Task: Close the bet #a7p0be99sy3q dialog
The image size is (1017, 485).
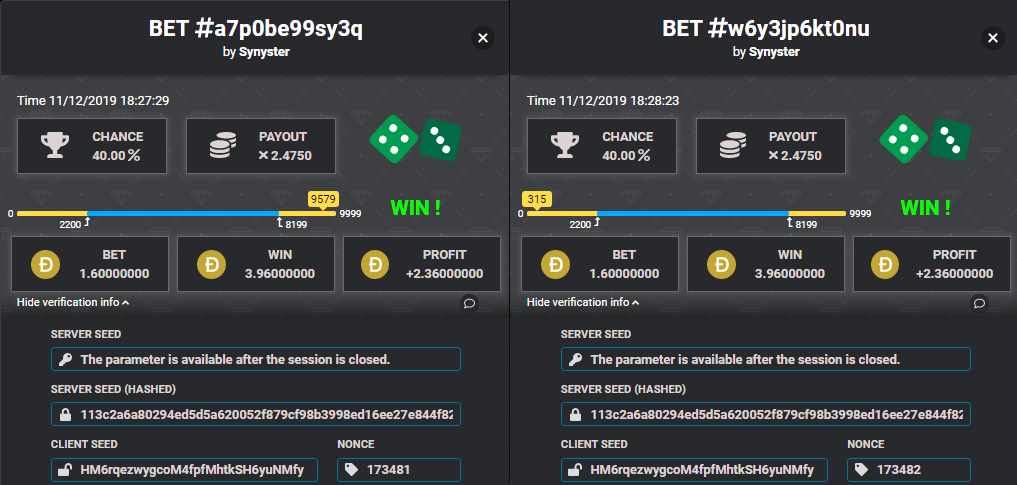Action: point(483,38)
